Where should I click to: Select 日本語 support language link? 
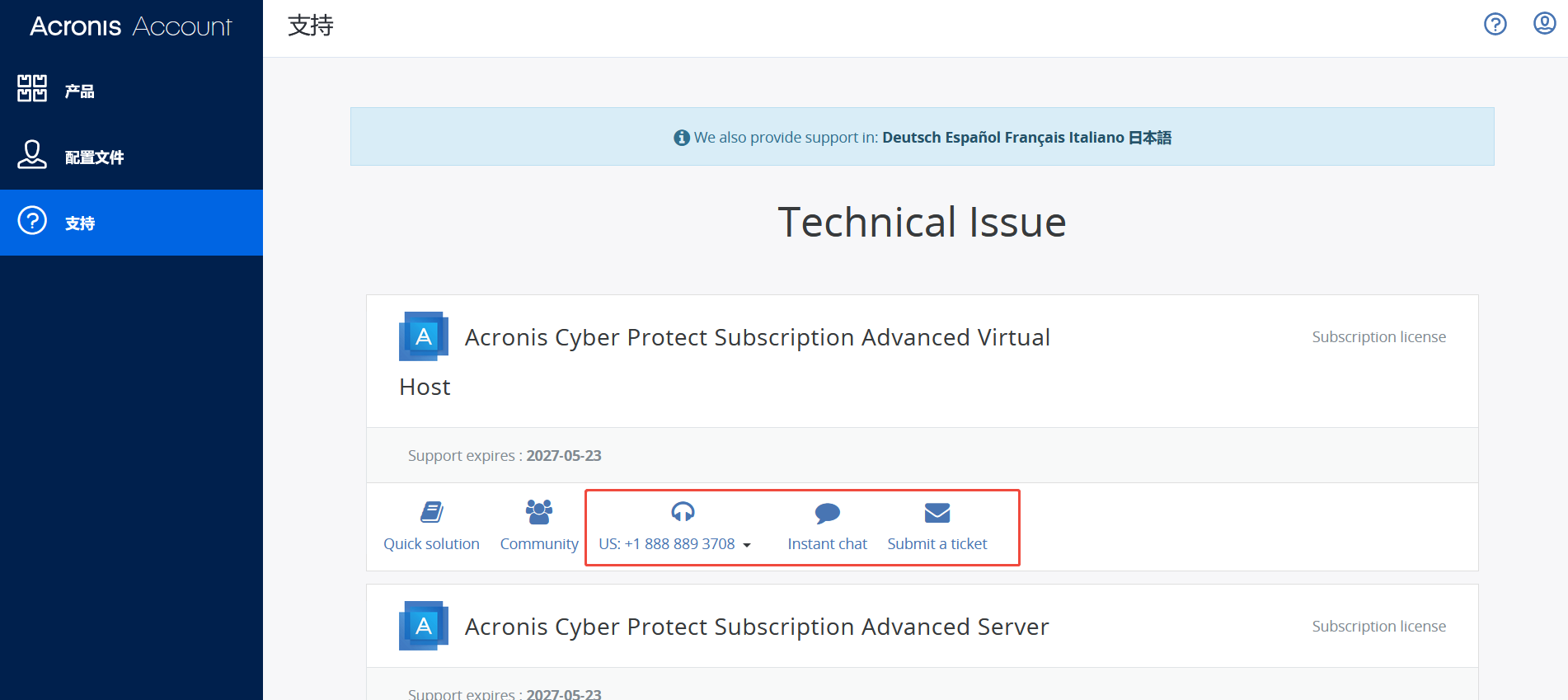[x=1150, y=138]
